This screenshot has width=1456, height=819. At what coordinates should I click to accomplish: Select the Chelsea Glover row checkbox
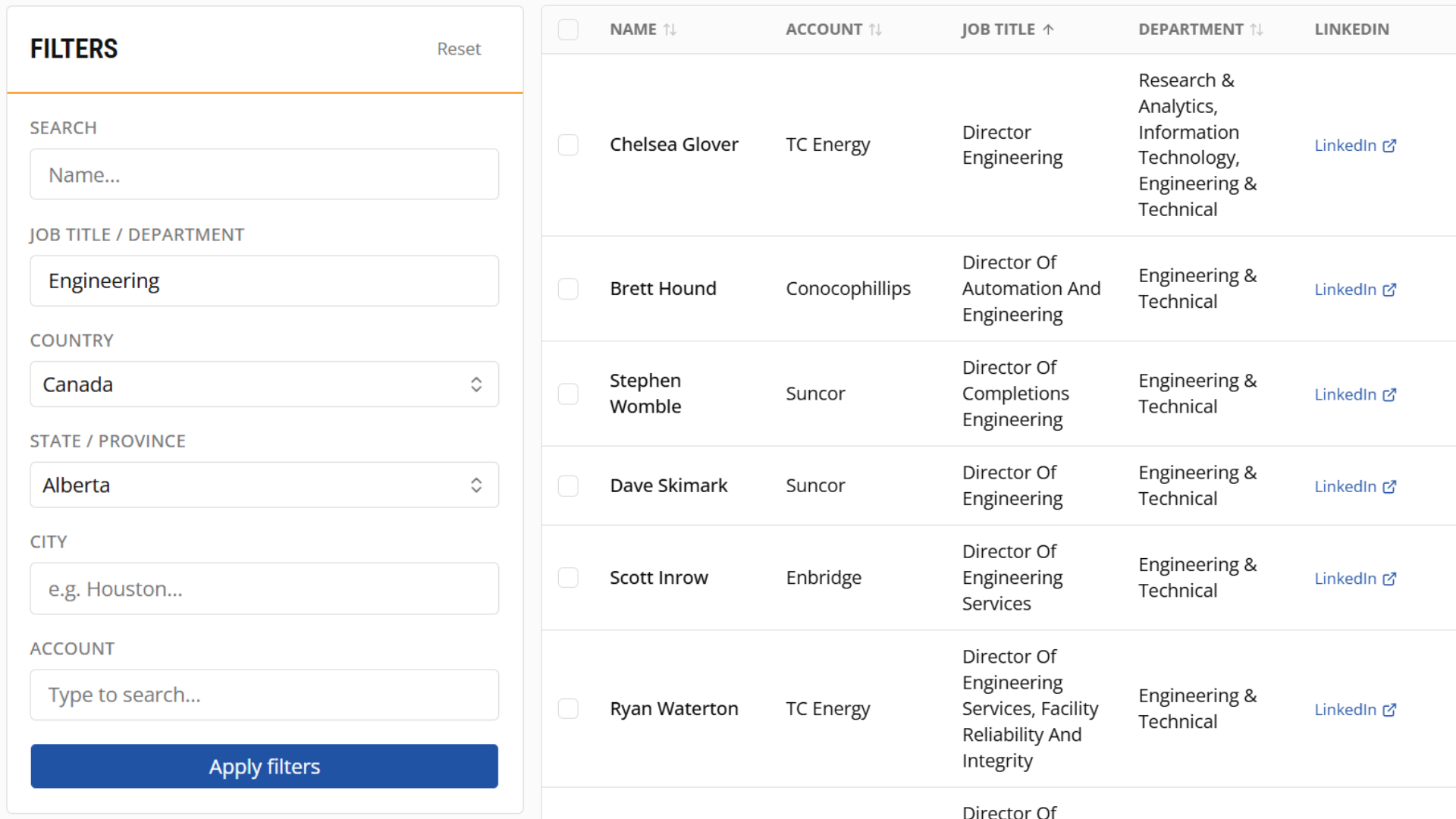click(x=568, y=145)
